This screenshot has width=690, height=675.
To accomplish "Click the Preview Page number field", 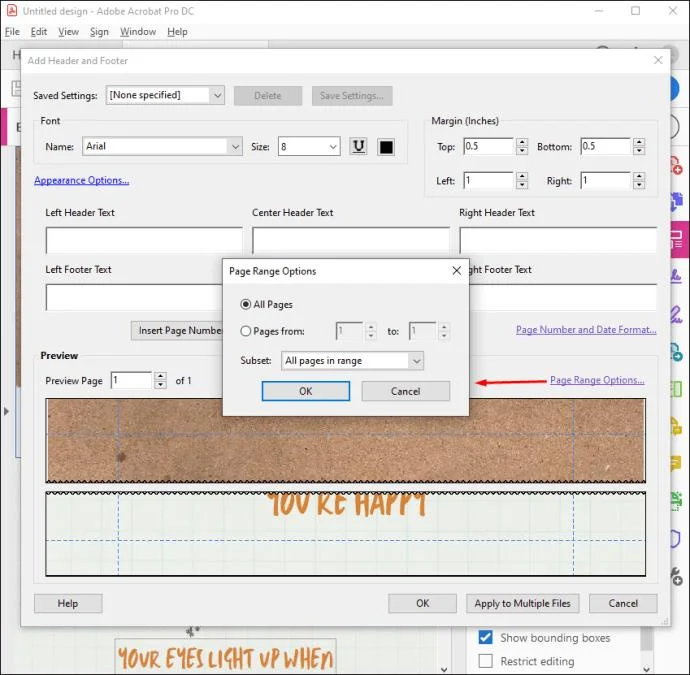I will [131, 380].
